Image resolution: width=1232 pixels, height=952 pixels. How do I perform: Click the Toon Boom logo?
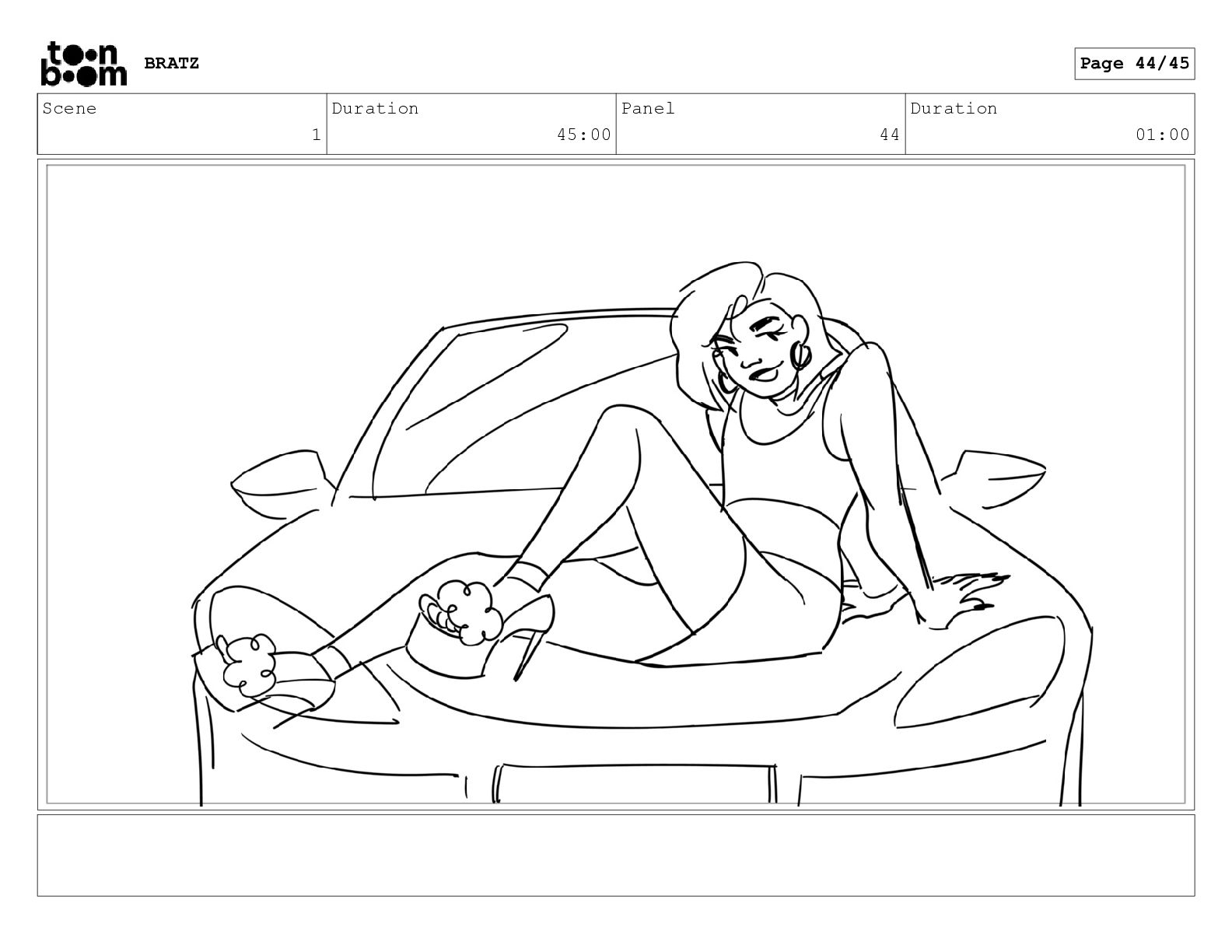click(83, 63)
